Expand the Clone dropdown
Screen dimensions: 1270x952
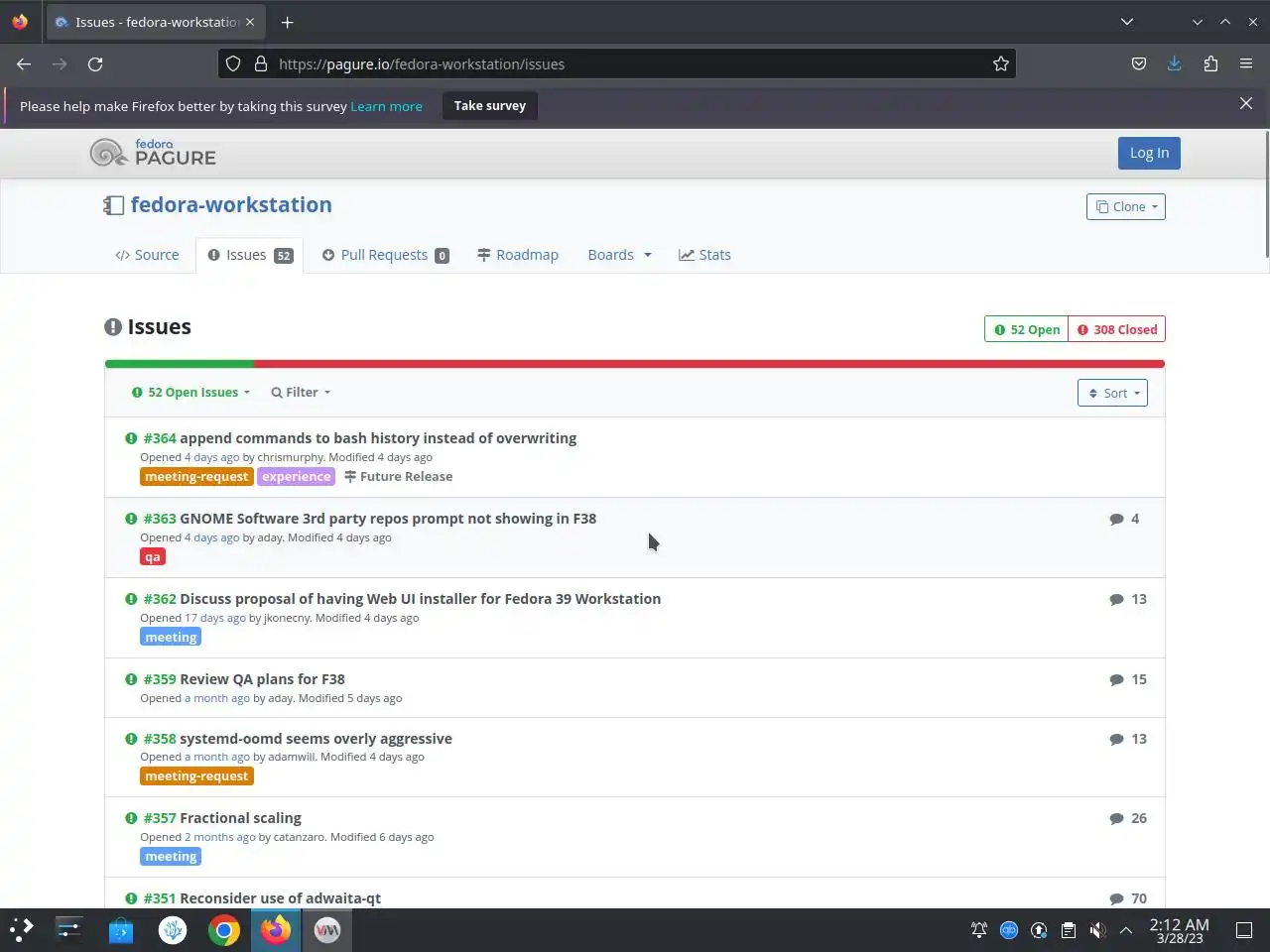1126,206
